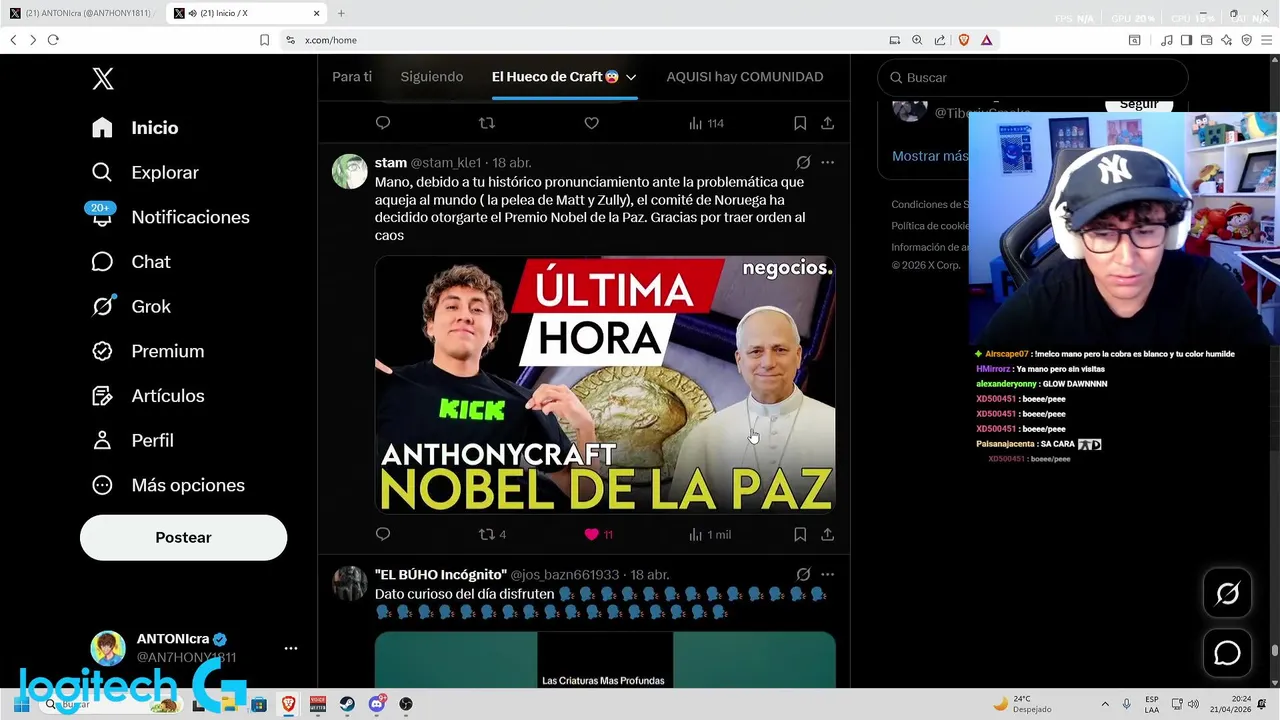Image resolution: width=1280 pixels, height=720 pixels.
Task: Open three-dot menu on stam post
Action: click(828, 162)
